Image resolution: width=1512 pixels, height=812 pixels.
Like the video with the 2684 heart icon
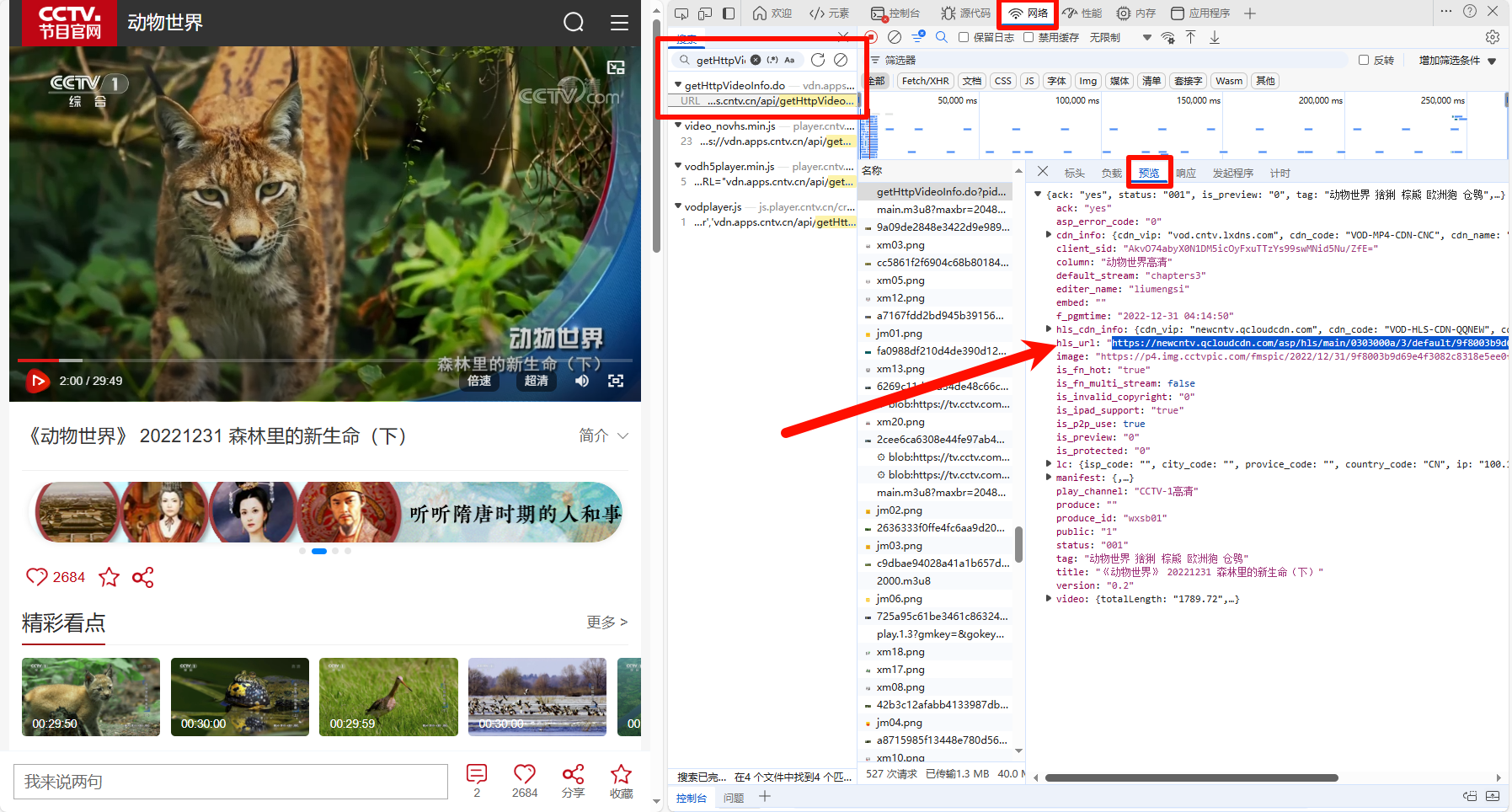(36, 577)
